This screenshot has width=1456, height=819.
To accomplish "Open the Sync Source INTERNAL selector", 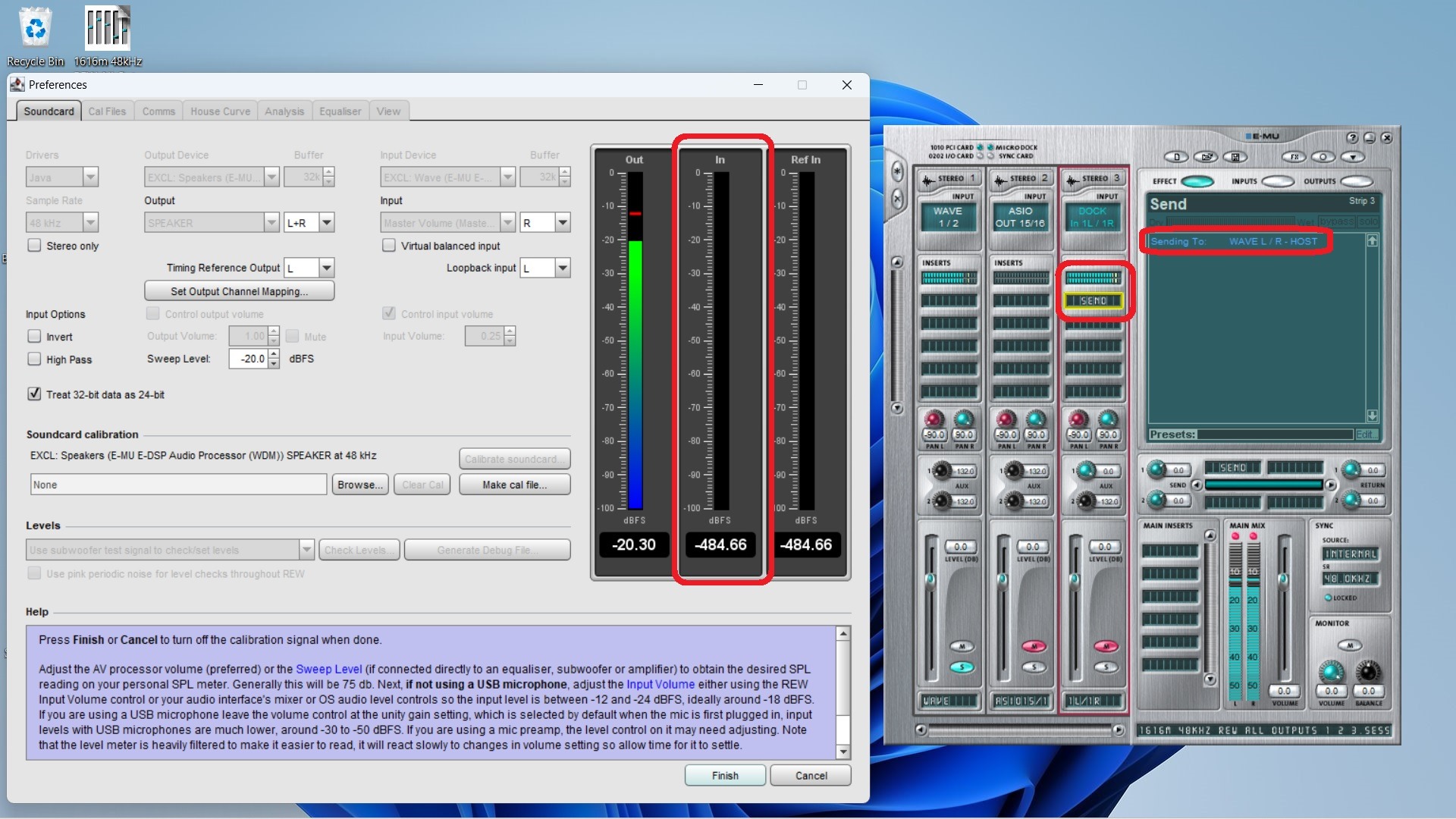I will point(1351,554).
